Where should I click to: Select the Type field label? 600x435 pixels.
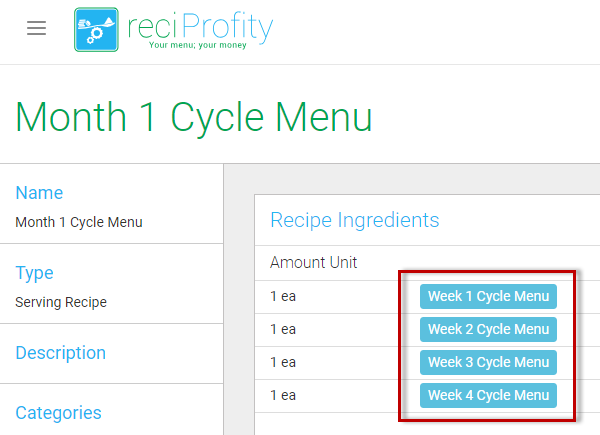(x=34, y=273)
